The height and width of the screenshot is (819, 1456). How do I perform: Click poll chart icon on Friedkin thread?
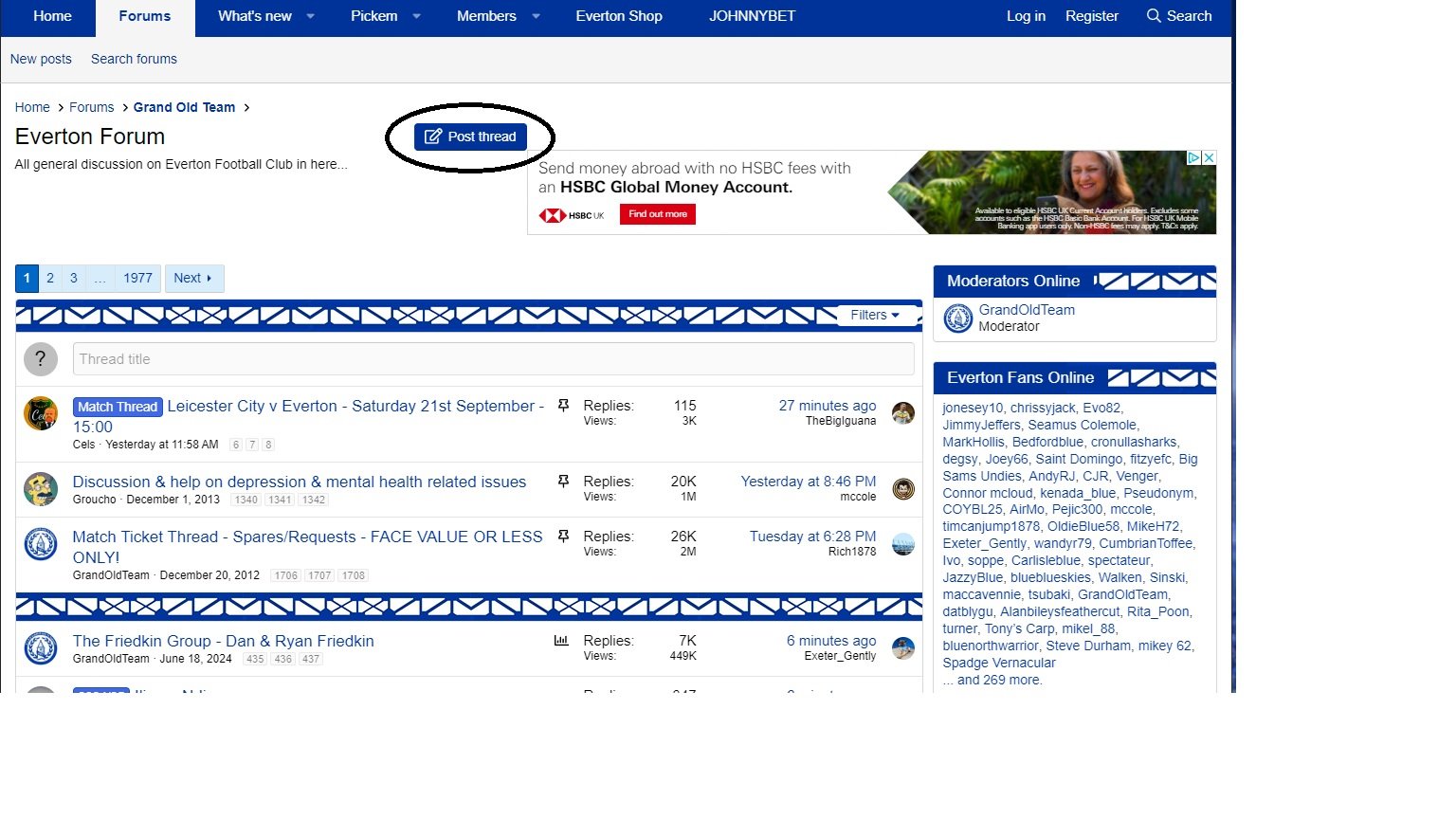[561, 641]
